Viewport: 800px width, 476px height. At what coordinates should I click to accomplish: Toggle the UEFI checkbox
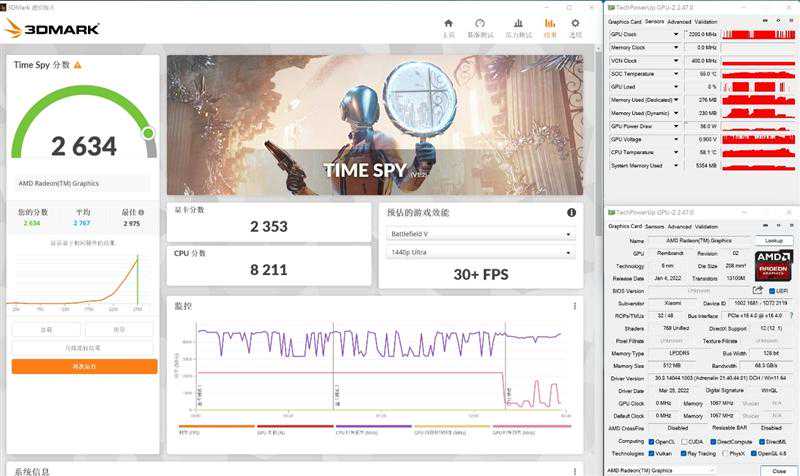771,291
